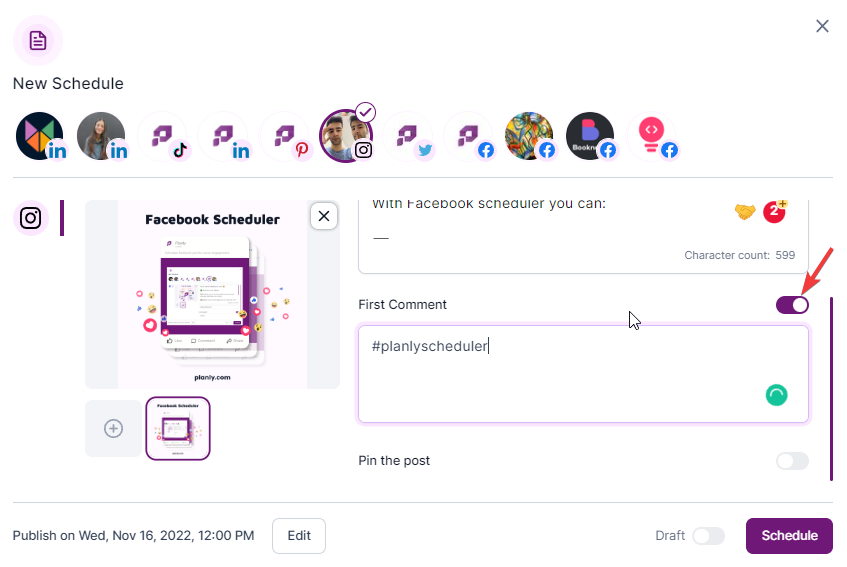The width and height of the screenshot is (847, 567).
Task: Select the Twitter account avatar
Action: coord(408,136)
